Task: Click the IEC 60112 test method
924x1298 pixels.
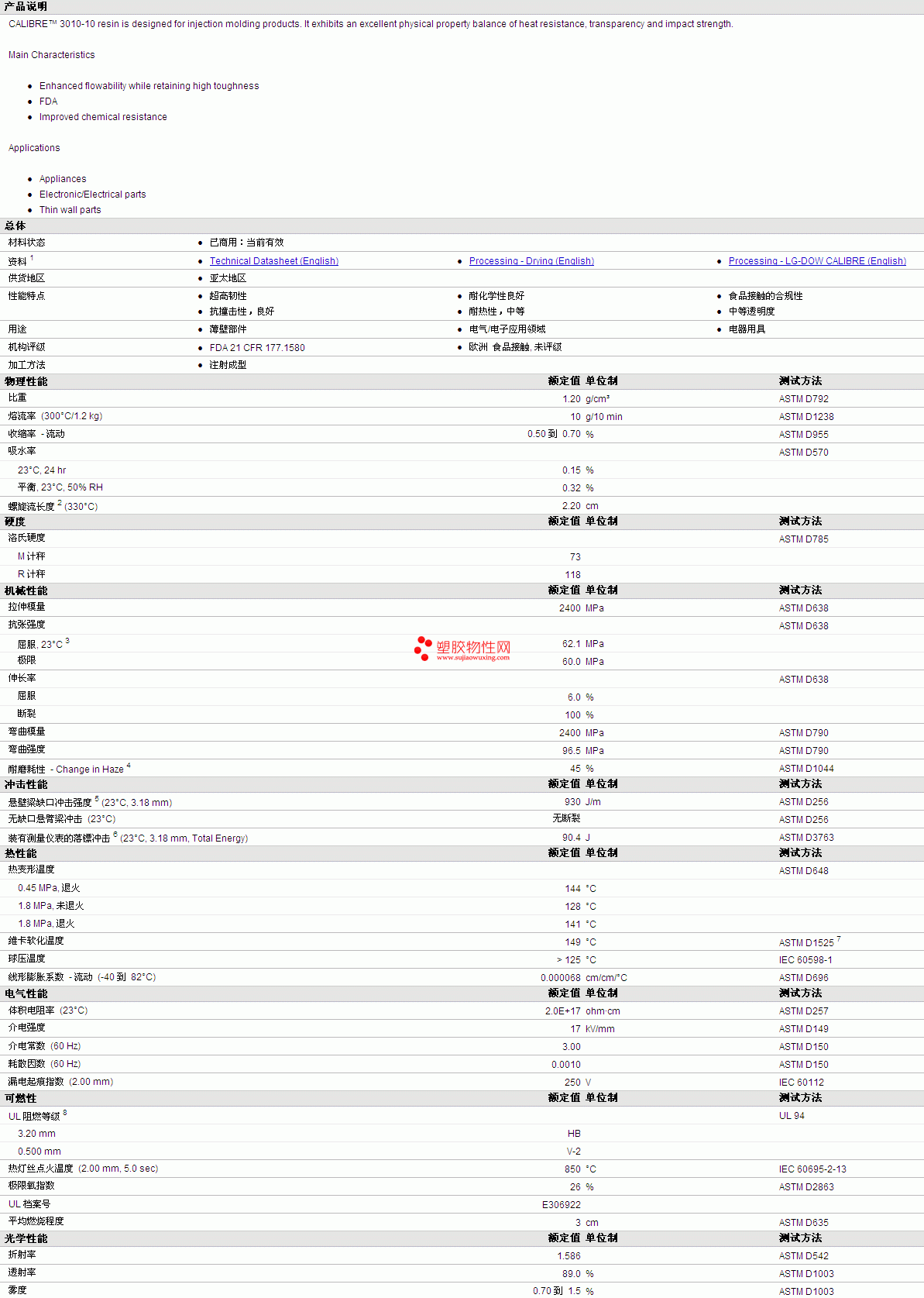Action: (x=802, y=1083)
